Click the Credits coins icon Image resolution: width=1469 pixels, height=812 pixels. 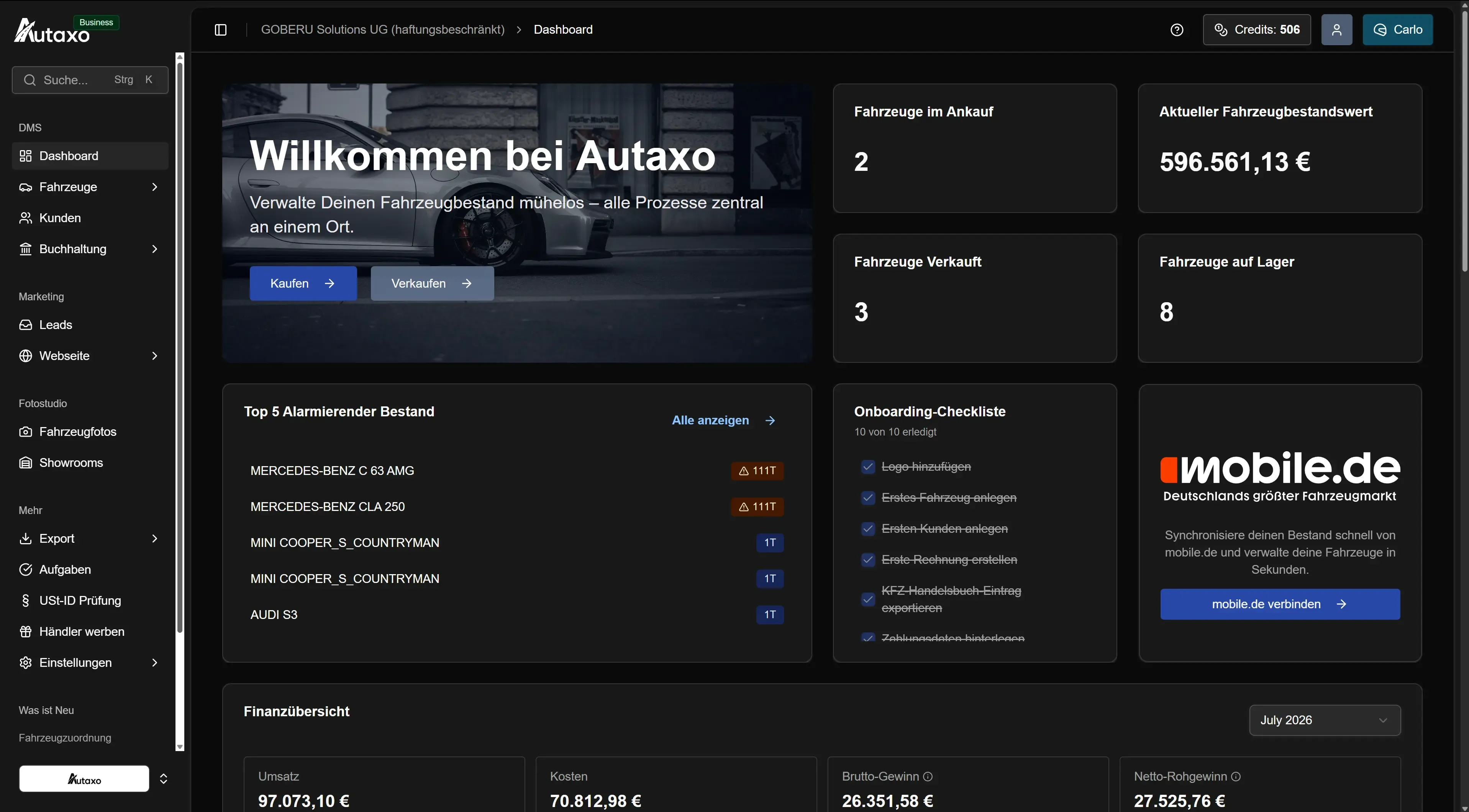(1221, 29)
